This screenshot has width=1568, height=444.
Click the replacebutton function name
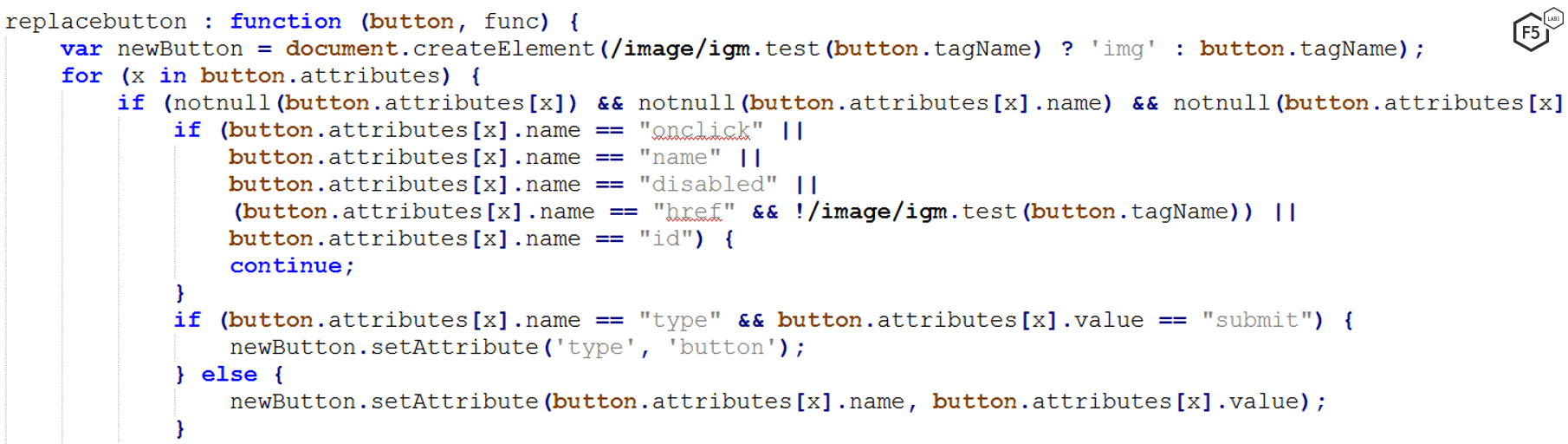pyautogui.click(x=95, y=22)
